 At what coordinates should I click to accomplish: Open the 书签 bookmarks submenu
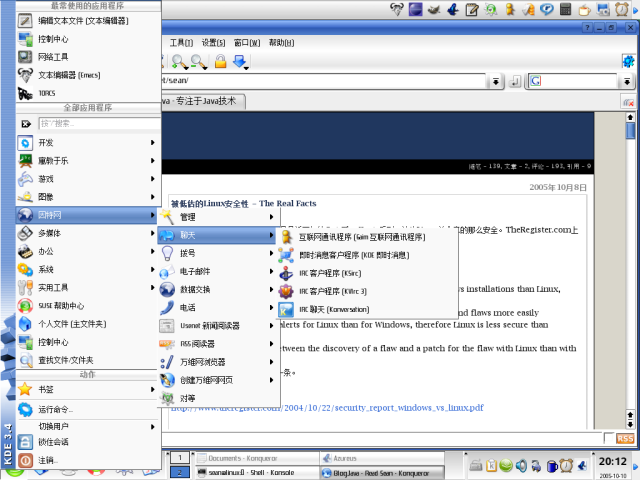[88, 389]
